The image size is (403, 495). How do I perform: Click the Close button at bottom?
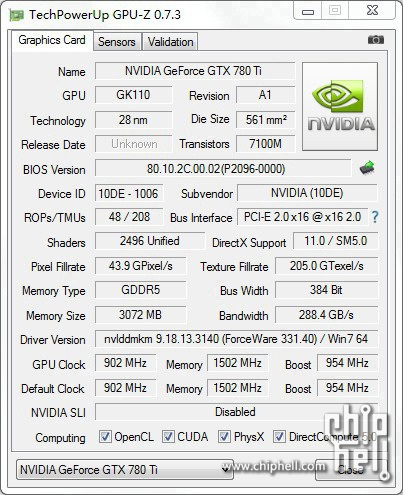pos(351,470)
